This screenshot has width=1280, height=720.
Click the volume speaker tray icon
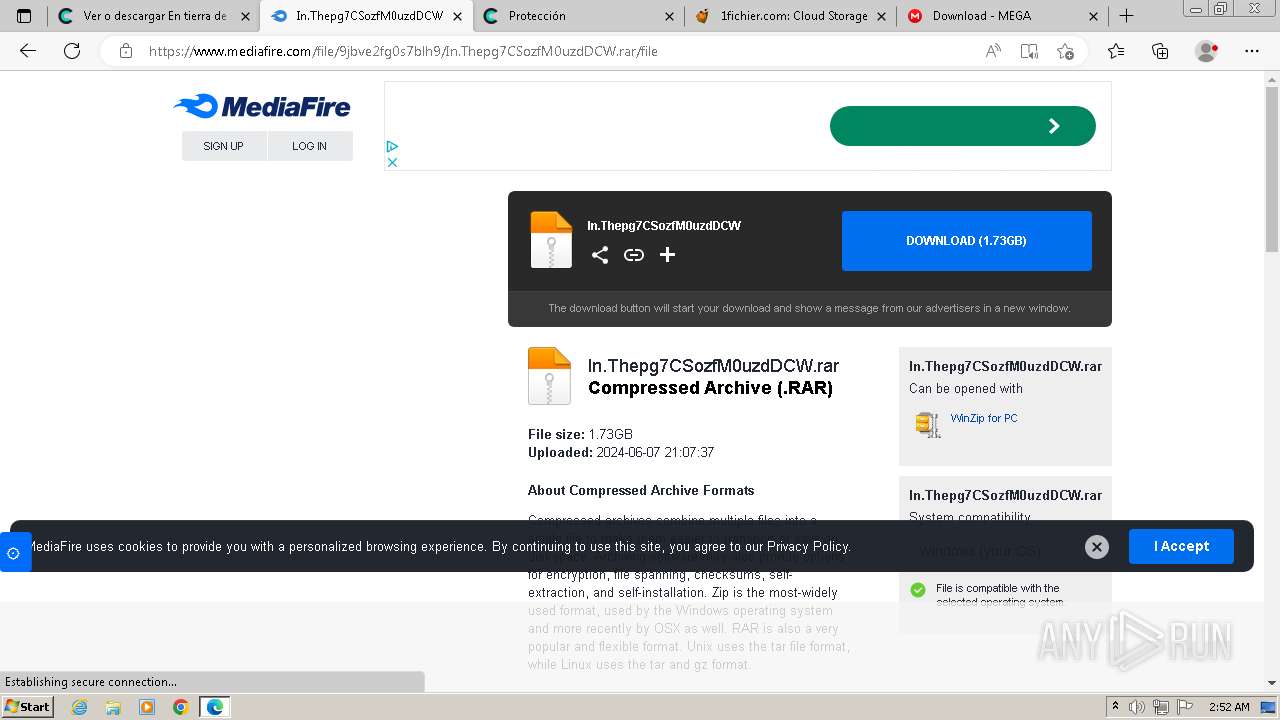(1137, 707)
